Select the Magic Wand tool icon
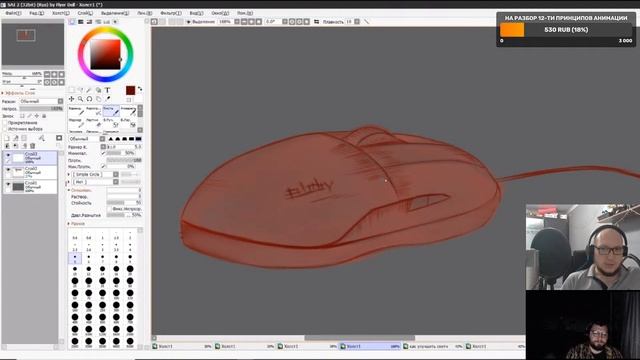Screen dimensions: 640x360 click(89, 90)
